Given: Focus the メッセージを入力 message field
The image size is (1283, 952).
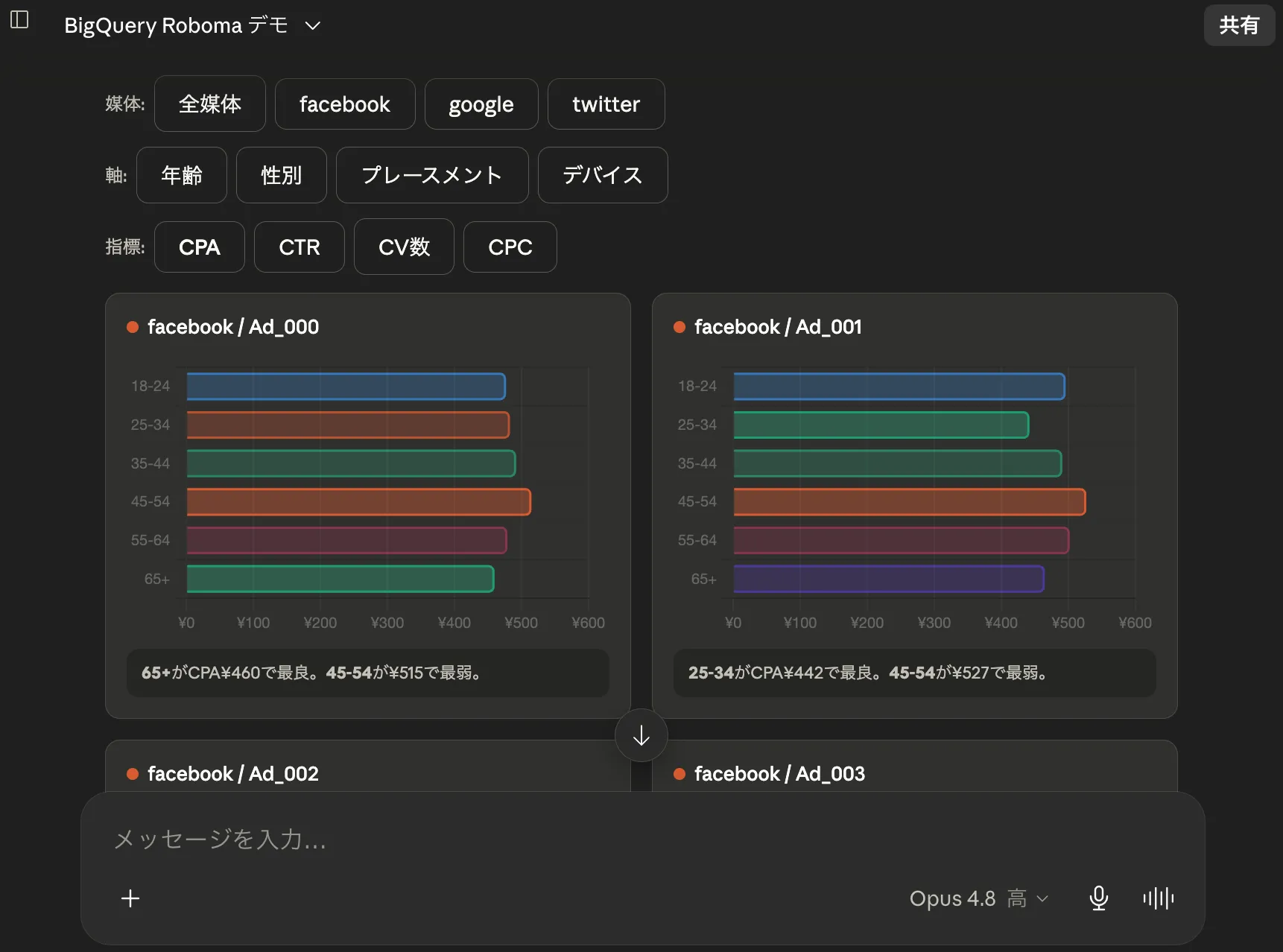Looking at the screenshot, I should click(642, 840).
